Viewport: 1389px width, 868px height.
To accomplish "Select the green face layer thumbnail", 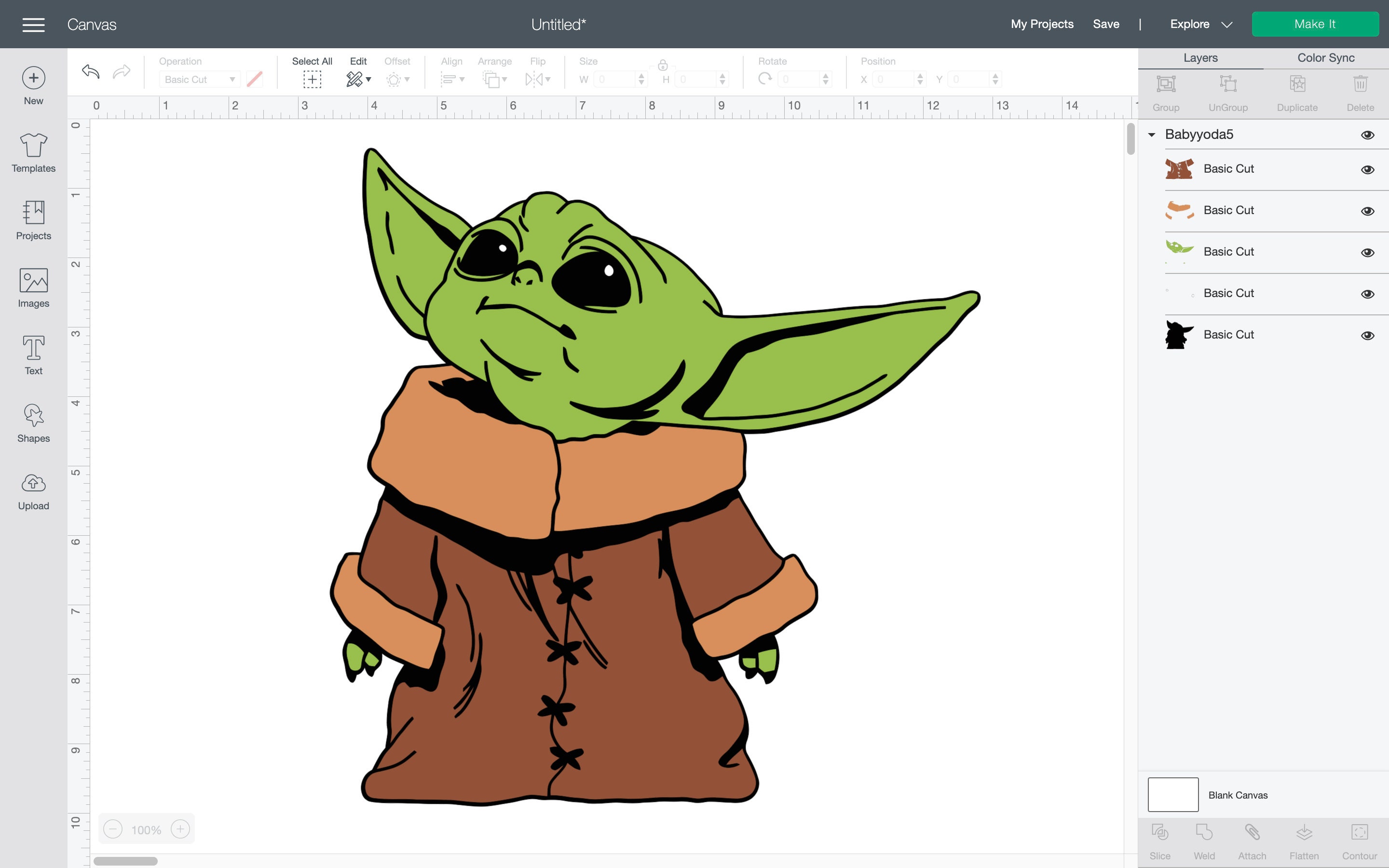I will click(1179, 252).
